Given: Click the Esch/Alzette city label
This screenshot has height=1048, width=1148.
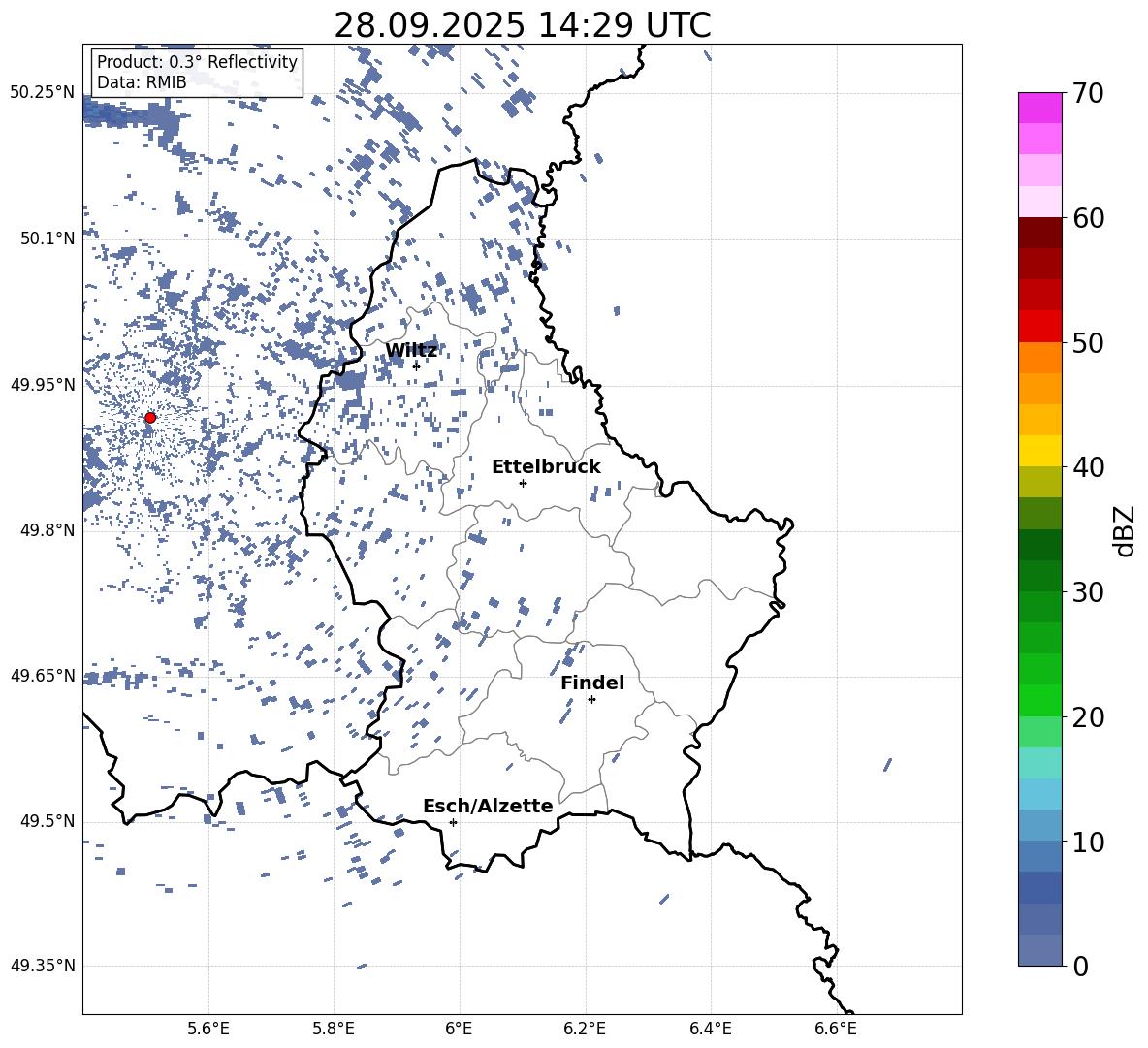Looking at the screenshot, I should pyautogui.click(x=488, y=807).
